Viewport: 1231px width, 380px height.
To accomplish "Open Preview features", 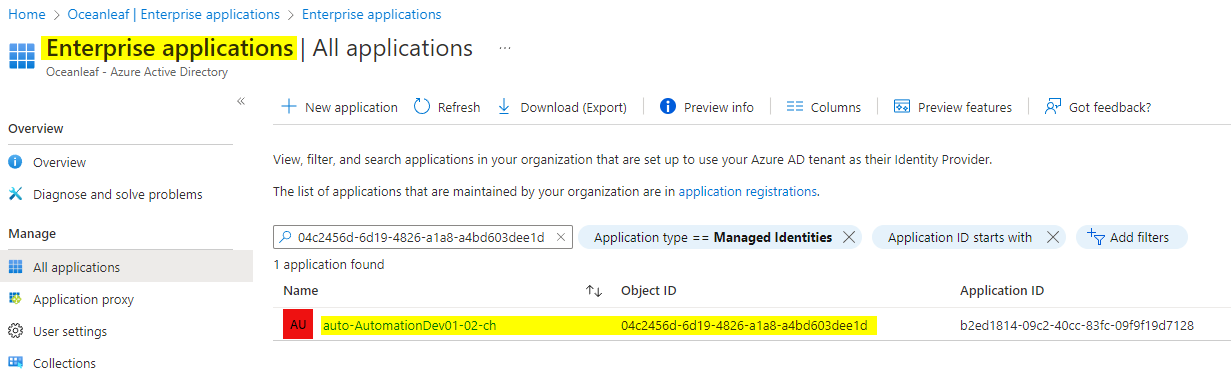I will [x=953, y=107].
